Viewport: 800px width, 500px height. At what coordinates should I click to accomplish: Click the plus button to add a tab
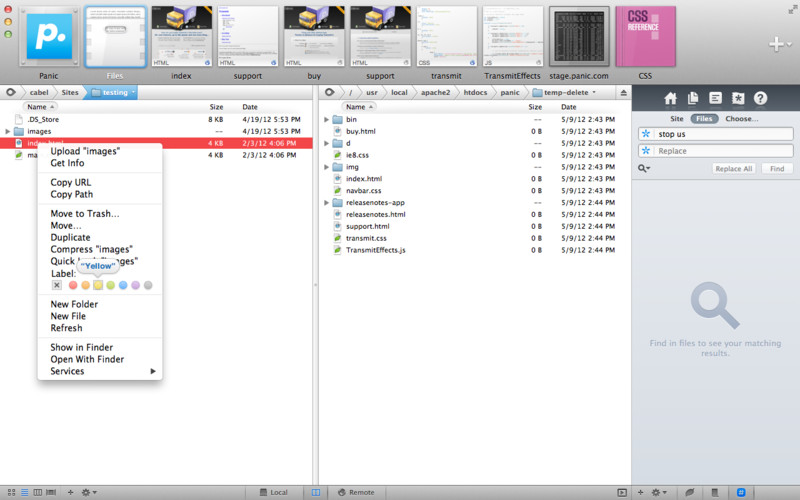[x=775, y=44]
